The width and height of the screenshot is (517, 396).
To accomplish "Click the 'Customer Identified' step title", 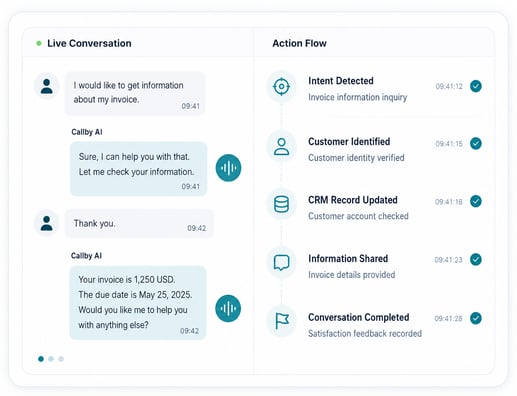I will 349,142.
